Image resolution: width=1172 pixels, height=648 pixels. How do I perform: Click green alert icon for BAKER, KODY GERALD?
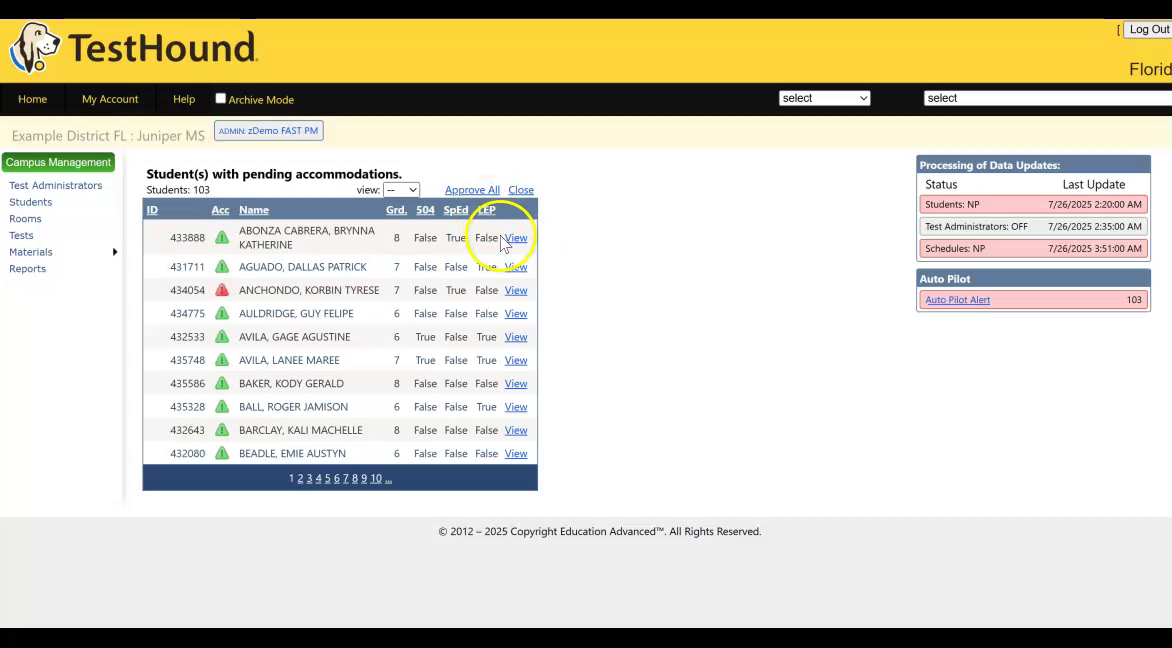(x=222, y=383)
